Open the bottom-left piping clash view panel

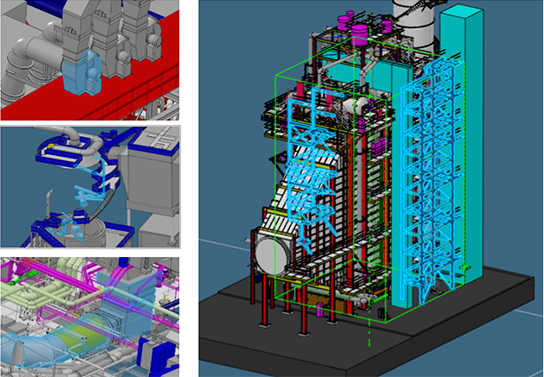point(90,317)
